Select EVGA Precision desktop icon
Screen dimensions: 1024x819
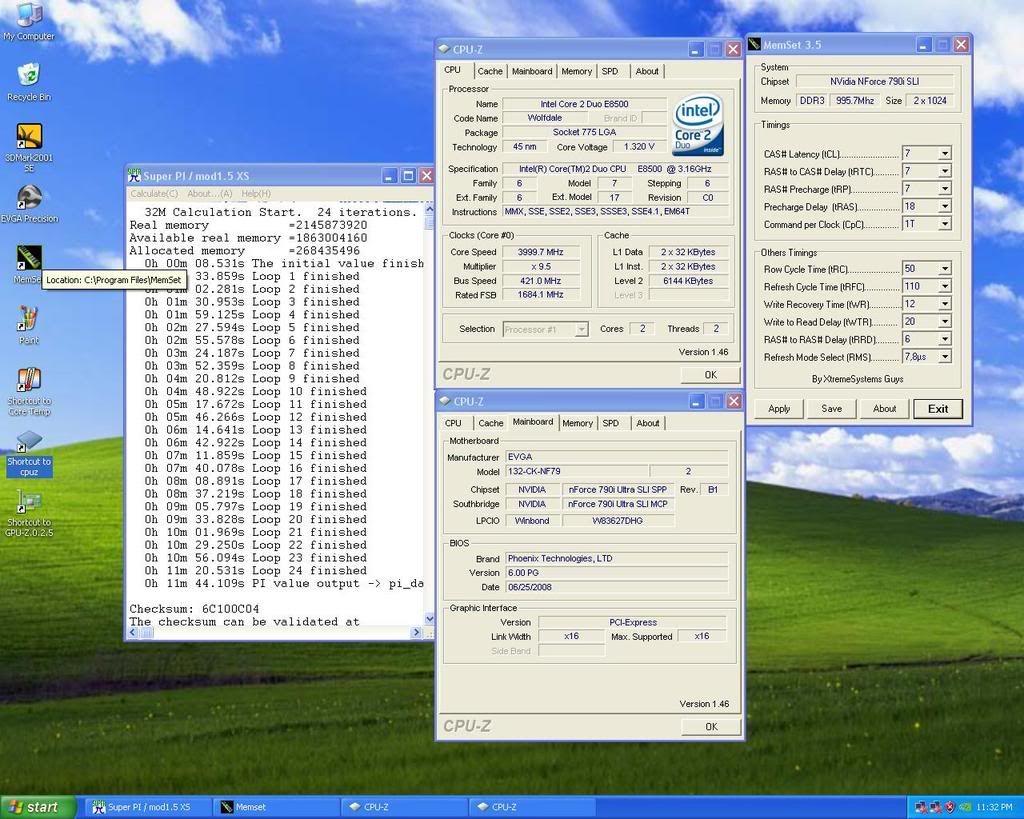pyautogui.click(x=29, y=204)
